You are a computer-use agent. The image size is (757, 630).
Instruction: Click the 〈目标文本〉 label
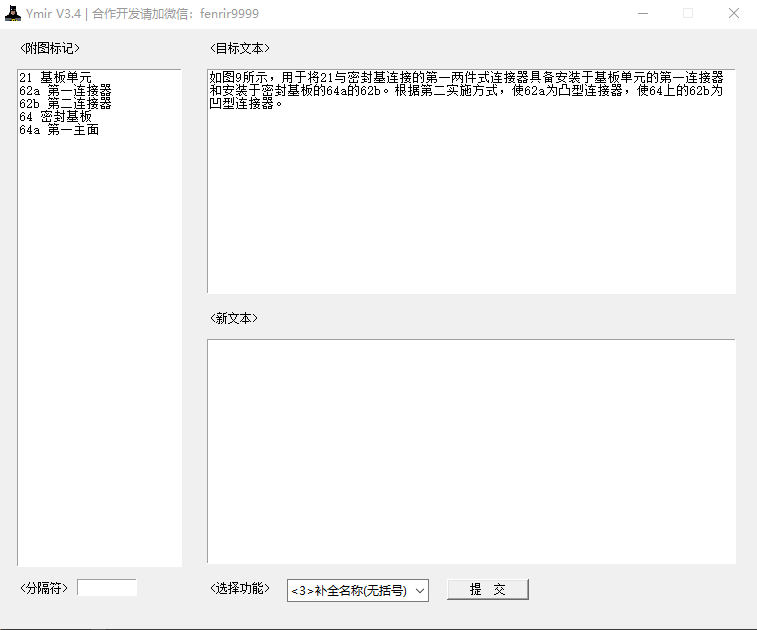click(239, 48)
